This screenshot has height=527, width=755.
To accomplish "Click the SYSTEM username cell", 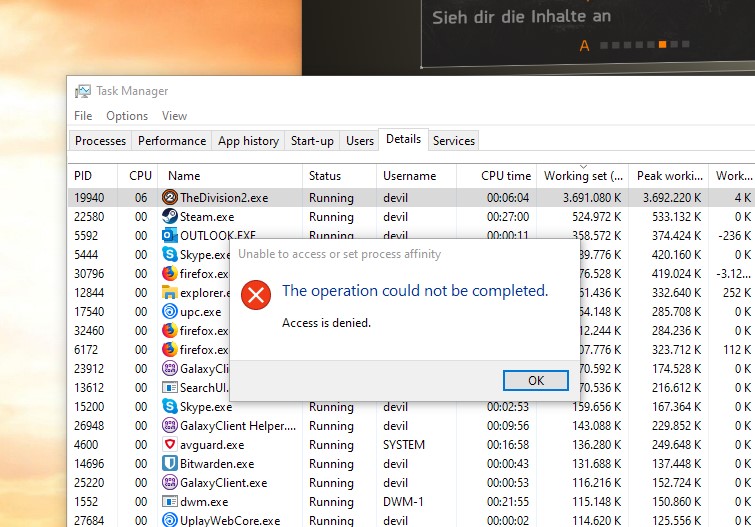I will (404, 445).
